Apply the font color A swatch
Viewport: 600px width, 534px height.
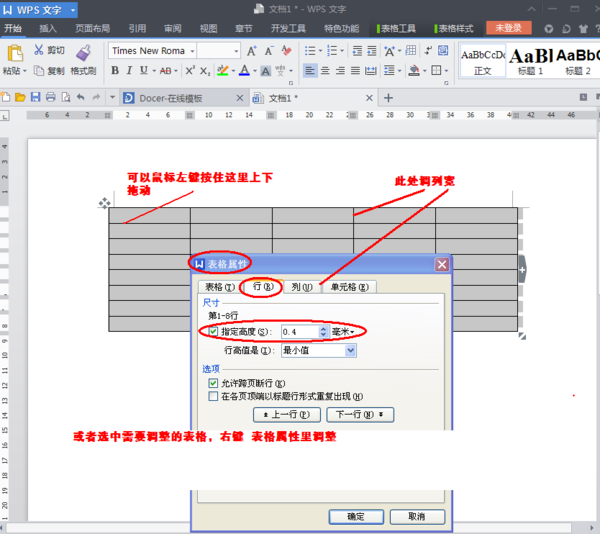244,70
